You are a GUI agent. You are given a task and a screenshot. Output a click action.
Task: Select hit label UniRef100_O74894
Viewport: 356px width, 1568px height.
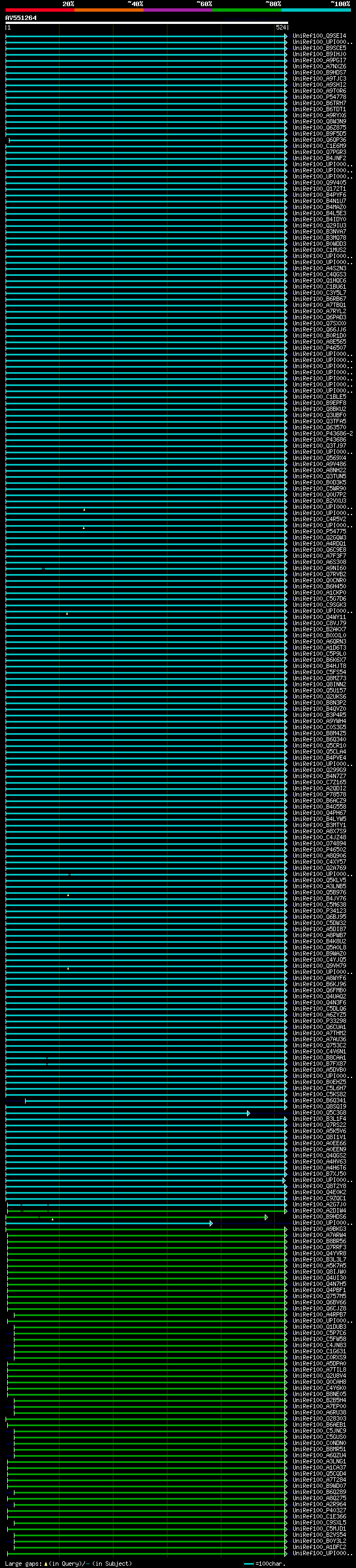pos(319,844)
